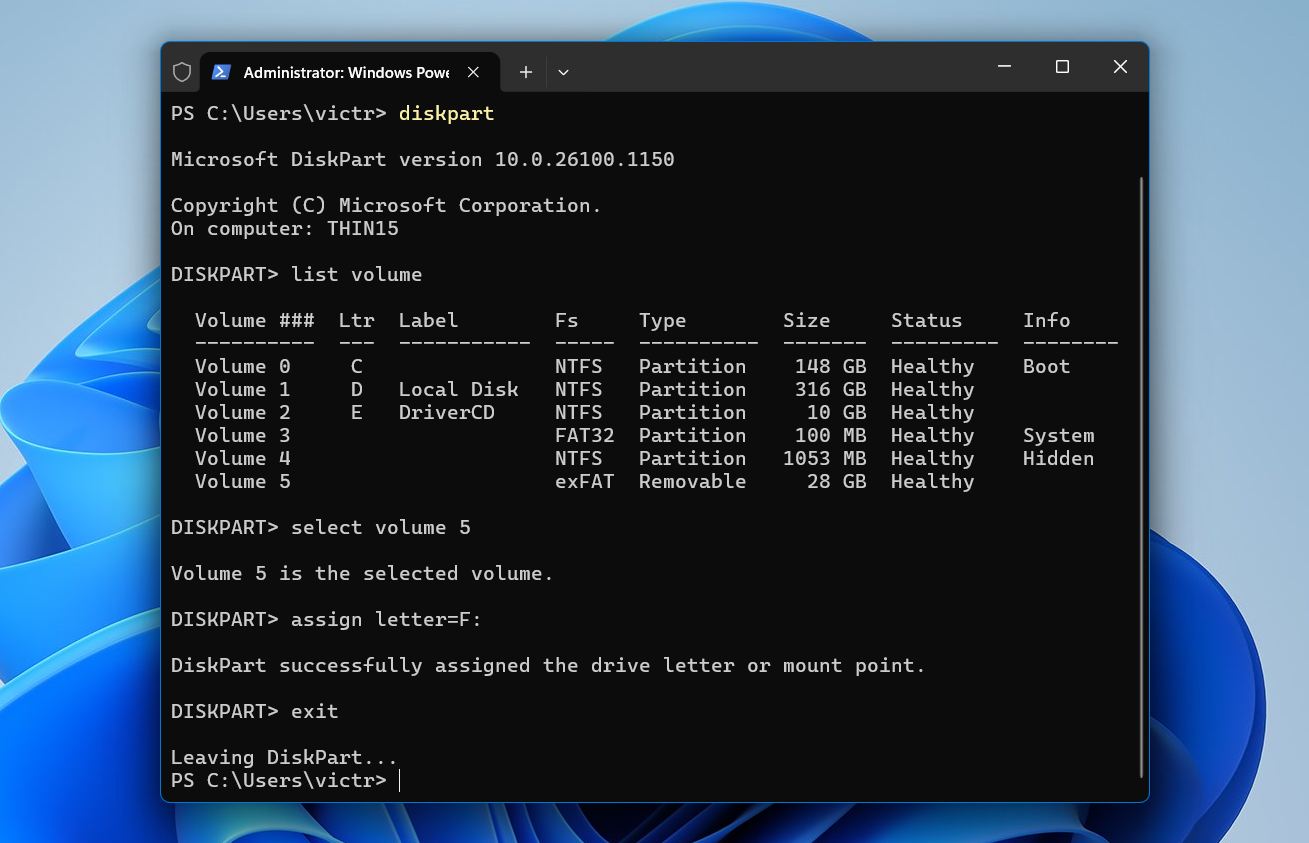This screenshot has width=1309, height=843.
Task: Click 'Volume 3' in the volume list
Action: [x=243, y=435]
